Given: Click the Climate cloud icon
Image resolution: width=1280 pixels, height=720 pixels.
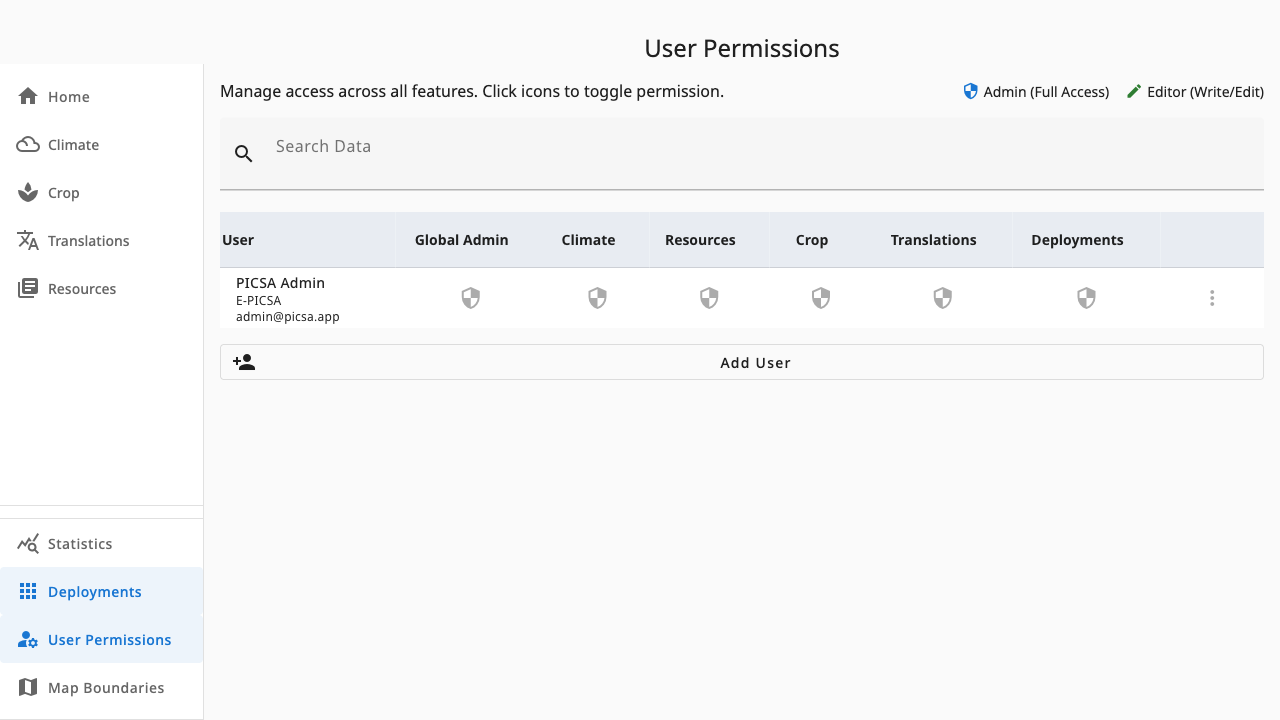Looking at the screenshot, I should click(28, 144).
